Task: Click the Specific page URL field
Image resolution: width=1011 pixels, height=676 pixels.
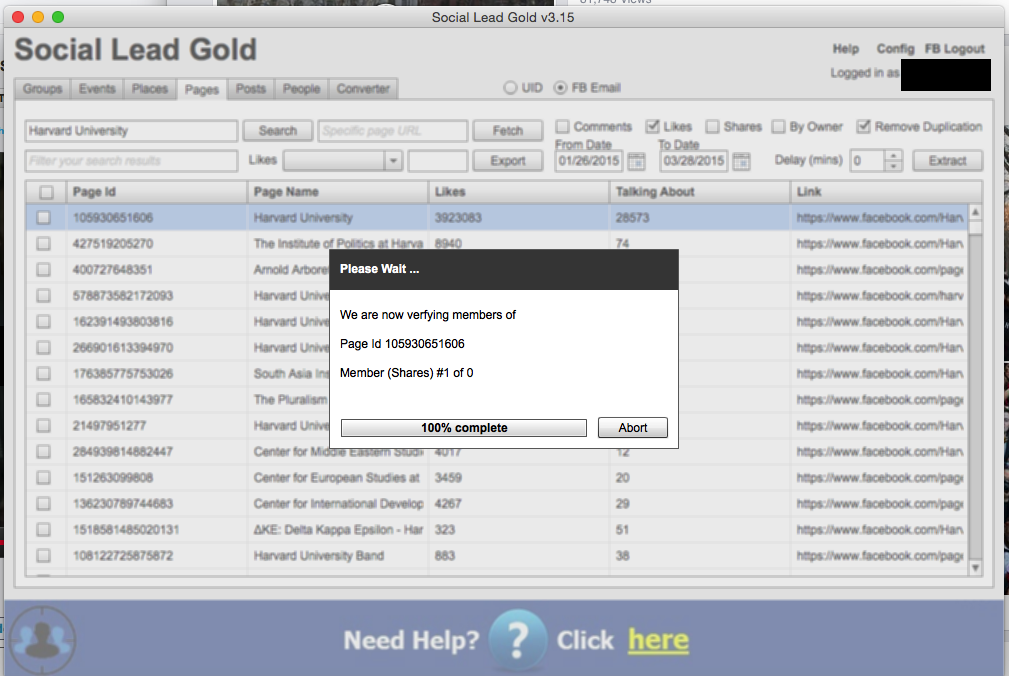Action: 393,131
